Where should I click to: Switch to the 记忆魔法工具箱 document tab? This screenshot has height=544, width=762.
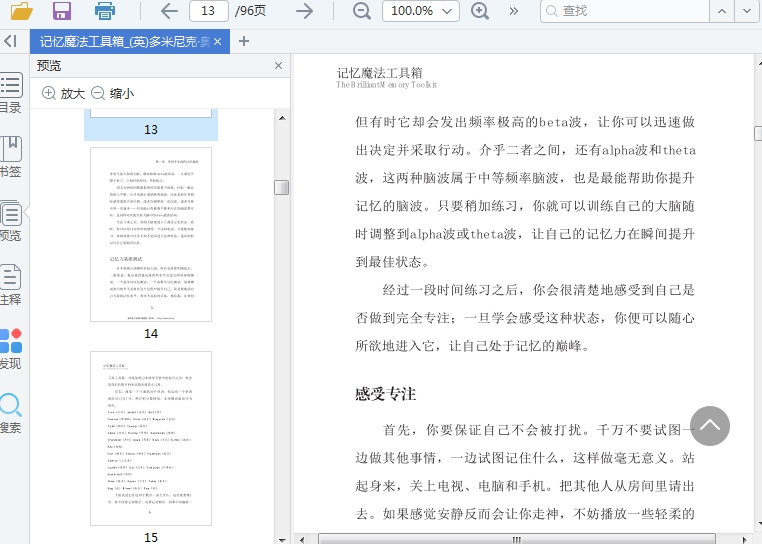point(125,41)
